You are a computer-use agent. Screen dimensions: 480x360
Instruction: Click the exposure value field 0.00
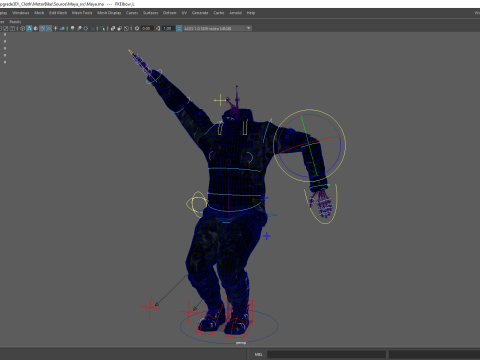[147, 28]
